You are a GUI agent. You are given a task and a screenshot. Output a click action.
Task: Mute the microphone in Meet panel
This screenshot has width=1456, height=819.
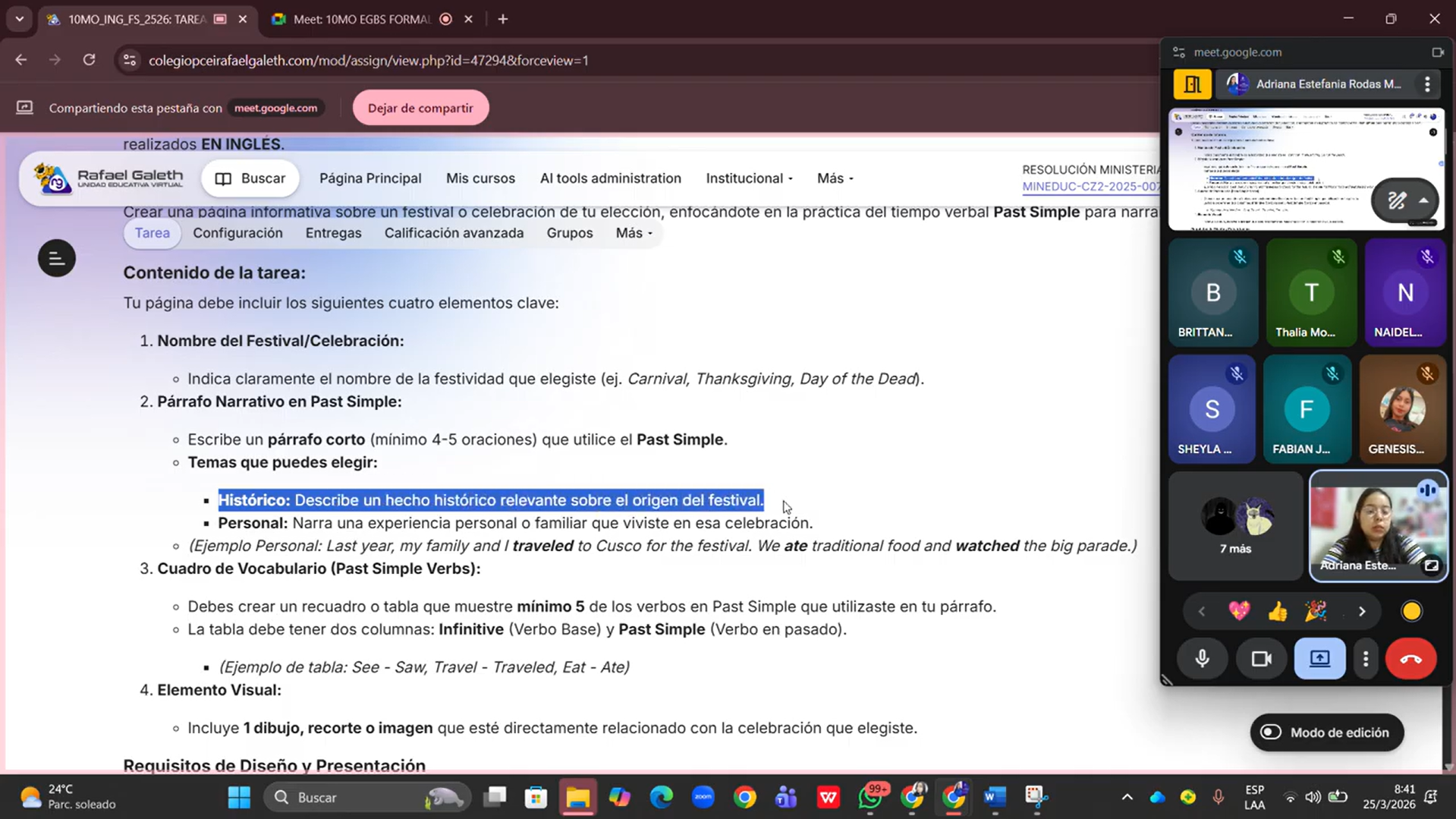point(1202,659)
